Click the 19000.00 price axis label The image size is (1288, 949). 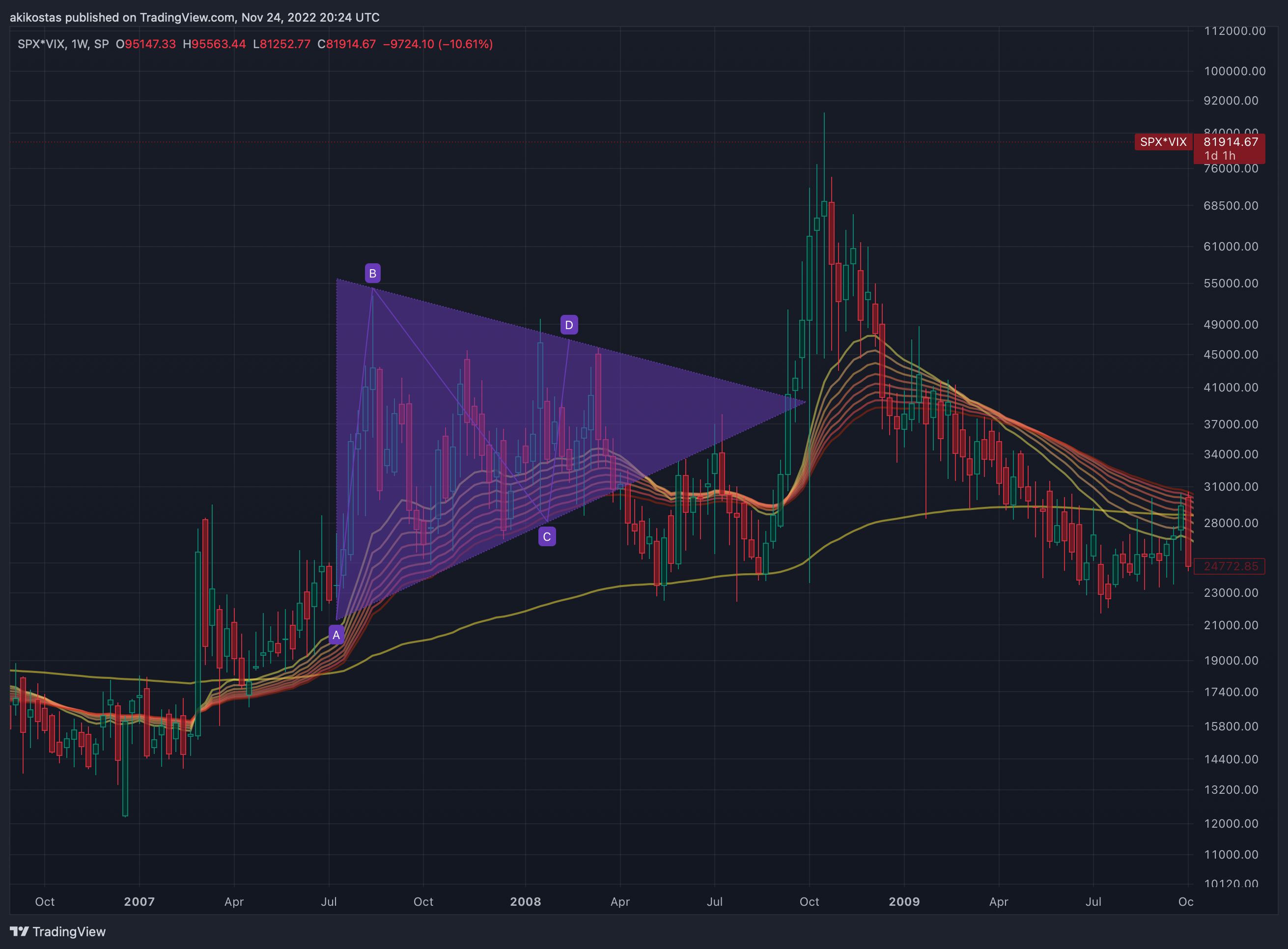1231,661
